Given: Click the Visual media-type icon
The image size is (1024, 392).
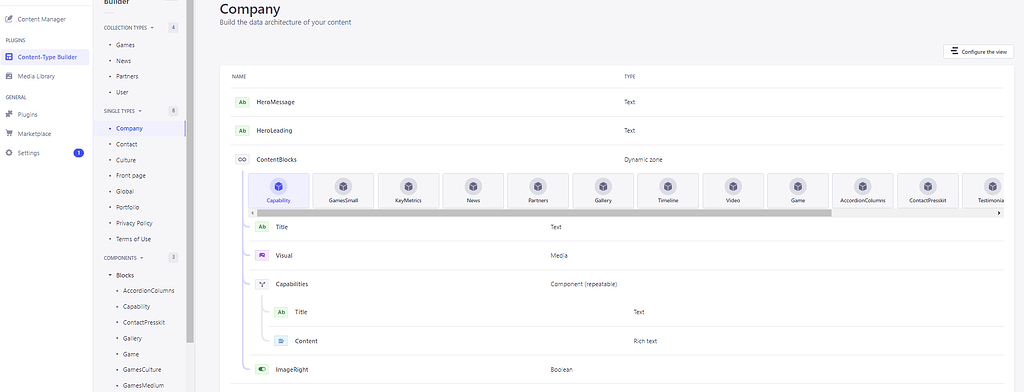Looking at the screenshot, I should point(262,255).
